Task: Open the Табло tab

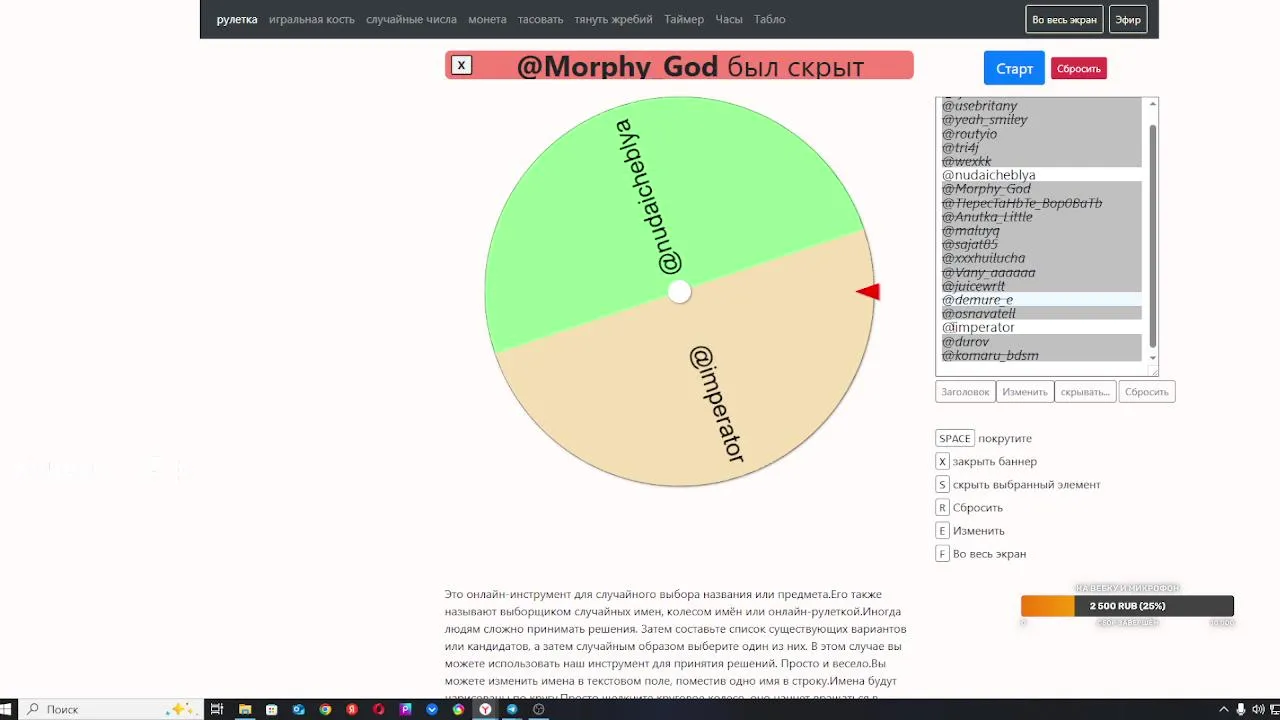Action: coord(770,19)
